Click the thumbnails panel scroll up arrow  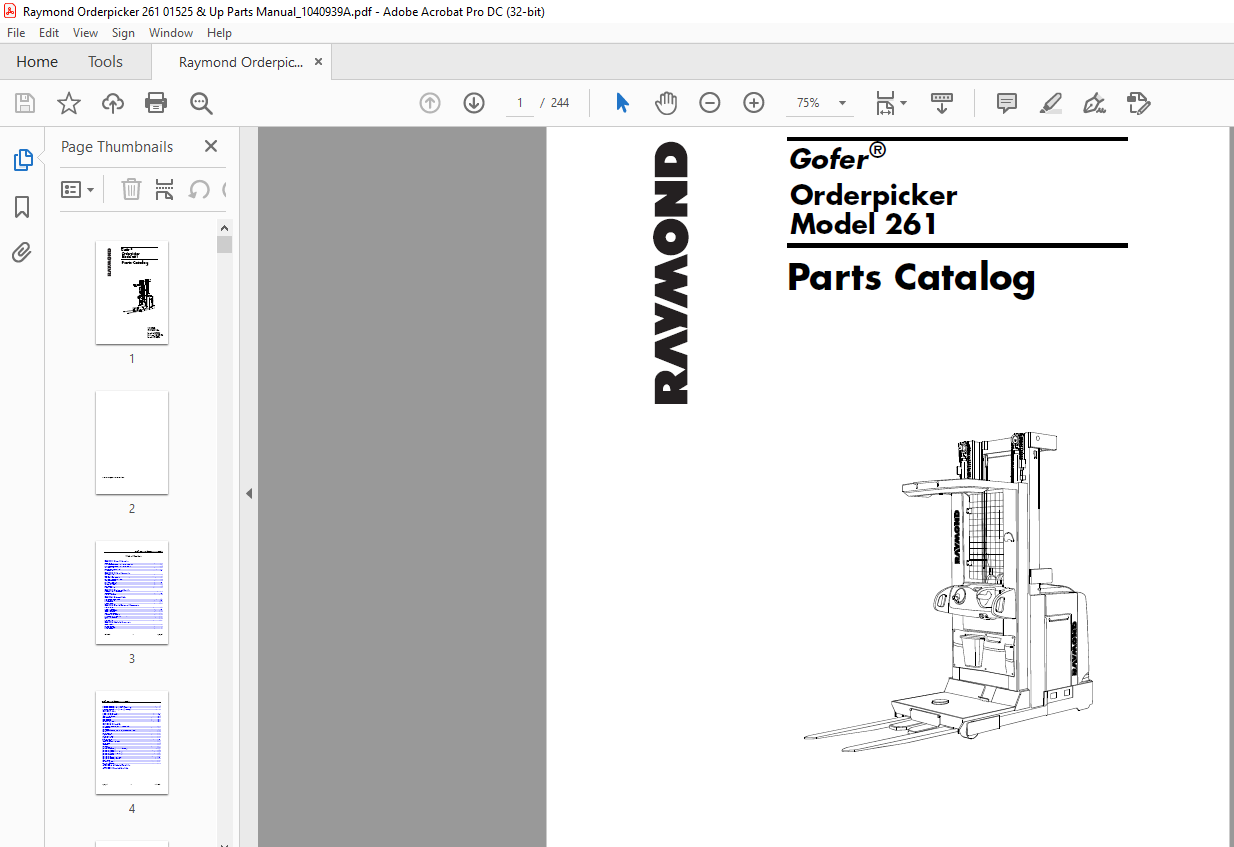224,227
